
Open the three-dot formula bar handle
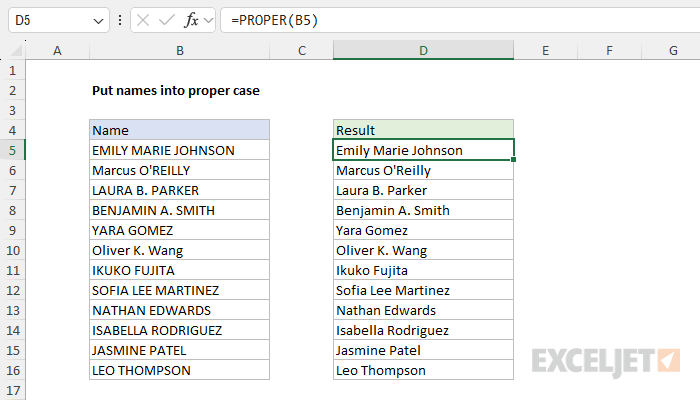[x=120, y=20]
